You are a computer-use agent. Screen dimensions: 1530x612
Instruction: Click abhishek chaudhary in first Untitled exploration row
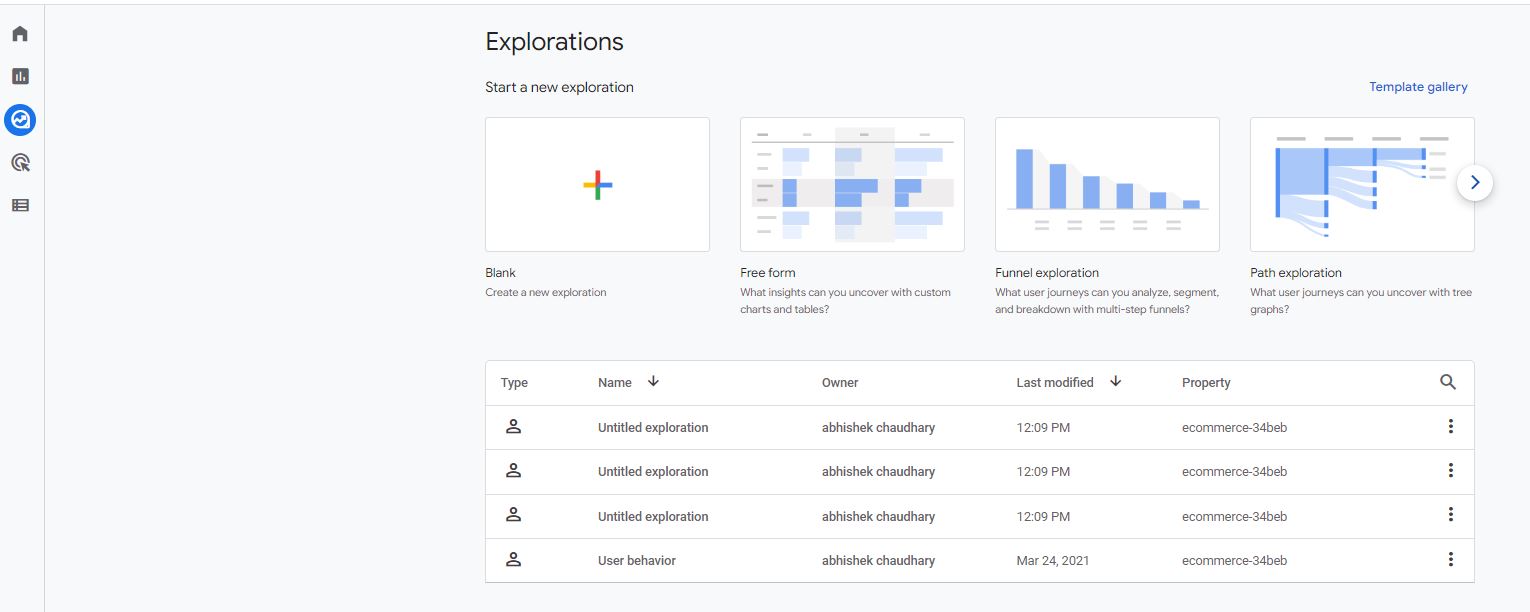click(878, 428)
